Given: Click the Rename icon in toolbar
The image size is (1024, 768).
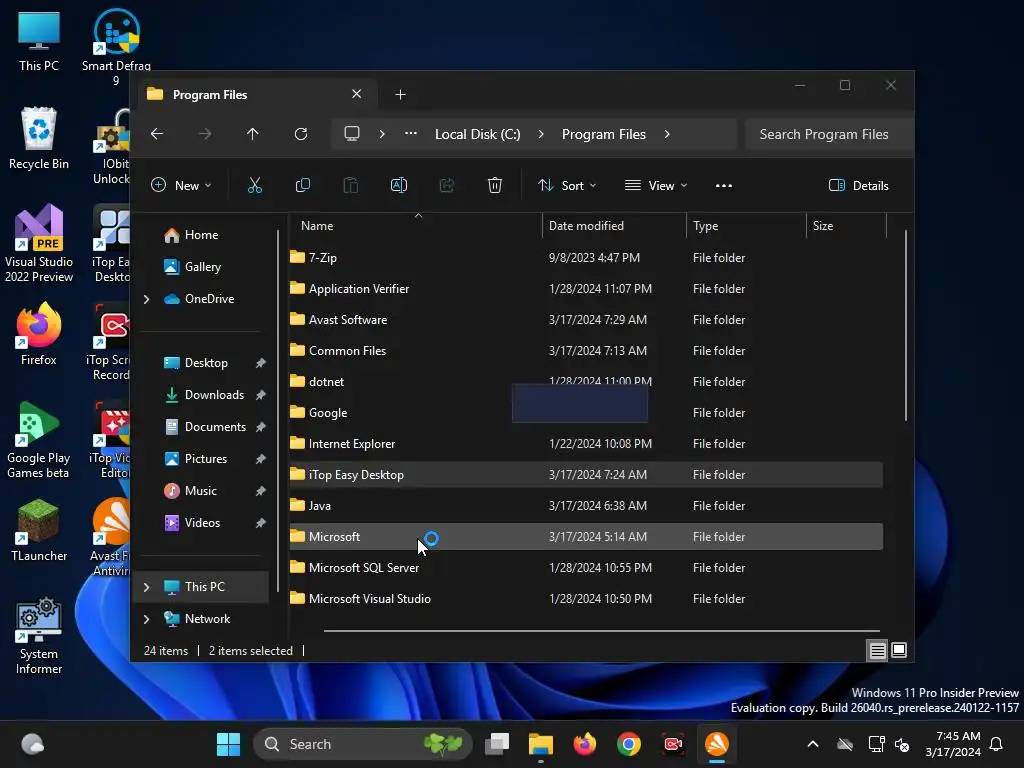Looking at the screenshot, I should pos(398,185).
